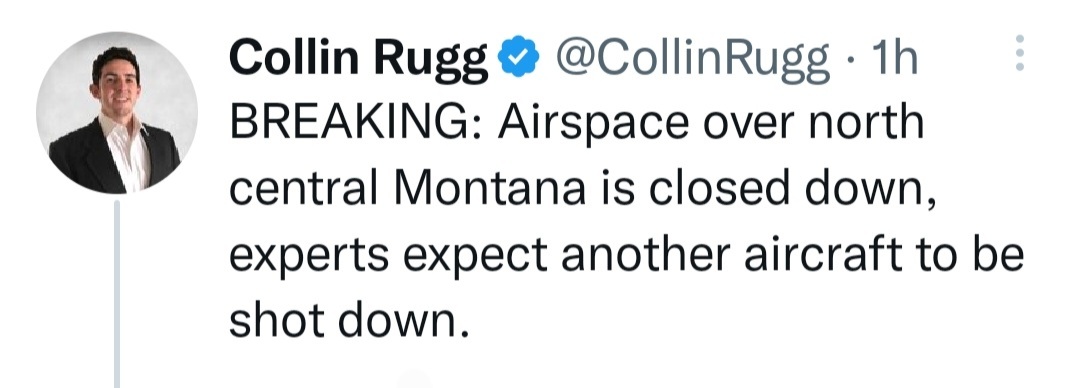Click the blue verified checkmark badge

517,59
